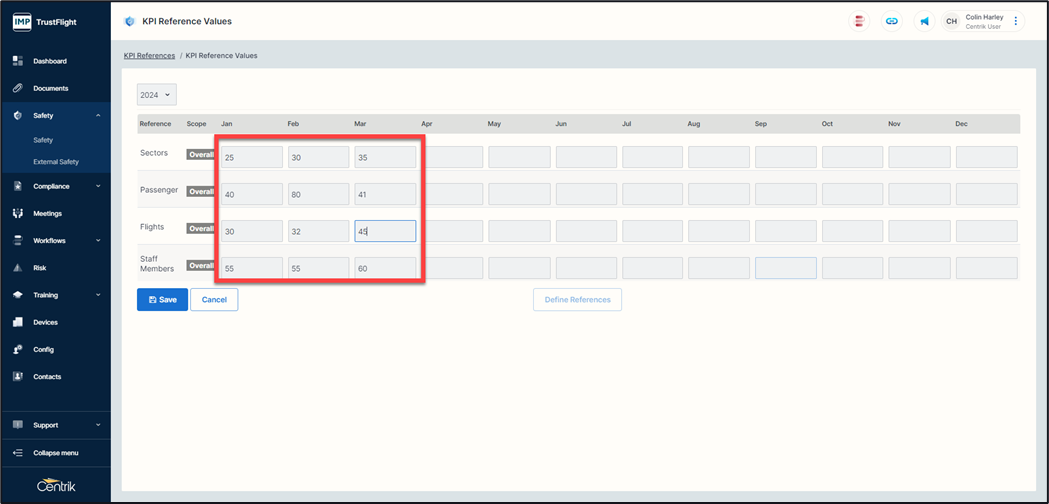
Task: Click the Compliance icon in sidebar
Action: pos(18,186)
